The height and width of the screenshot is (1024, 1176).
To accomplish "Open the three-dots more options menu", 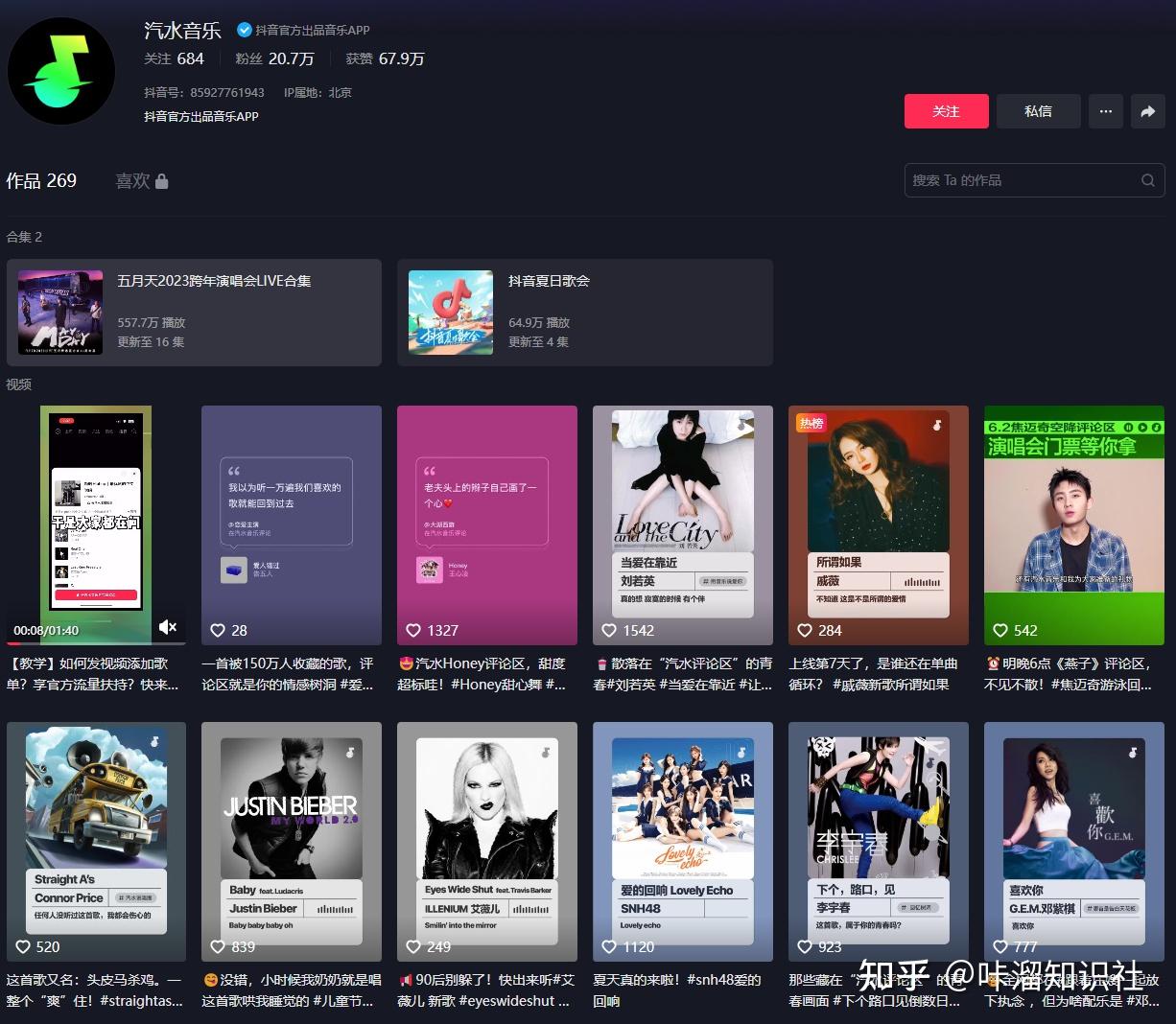I will 1105,111.
